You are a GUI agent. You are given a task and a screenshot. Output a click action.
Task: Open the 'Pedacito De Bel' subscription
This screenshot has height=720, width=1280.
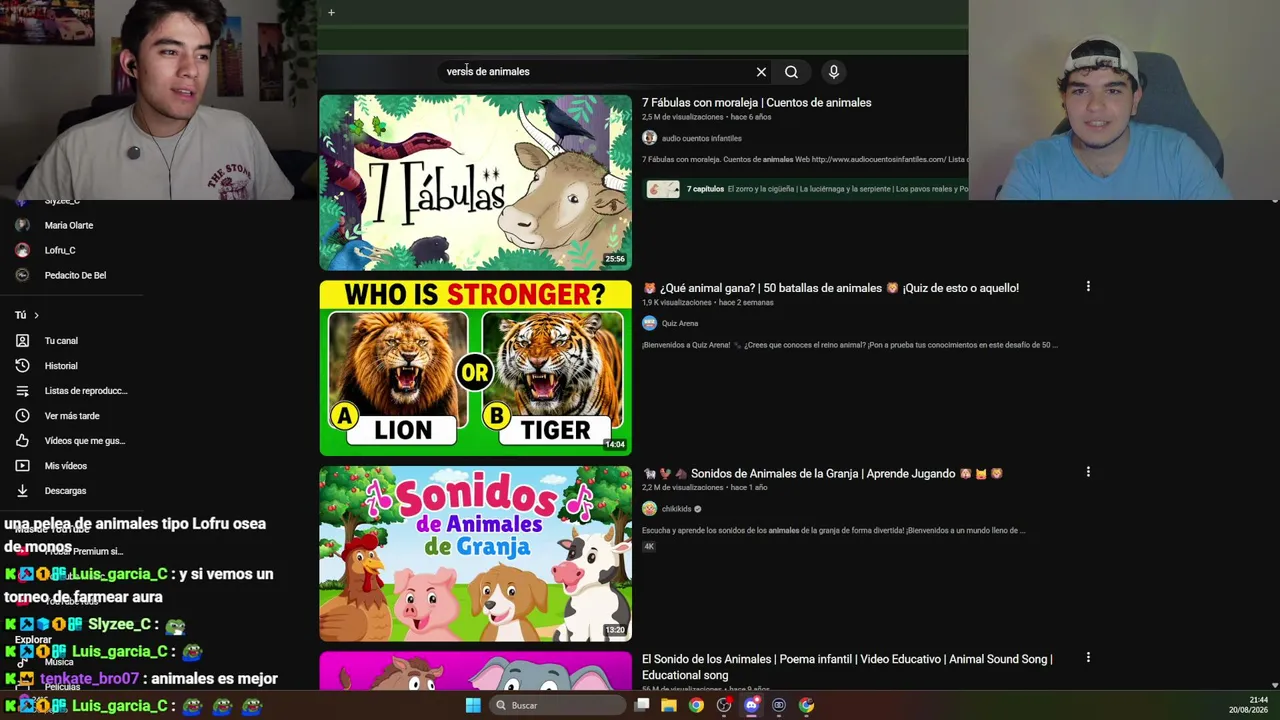coord(75,275)
